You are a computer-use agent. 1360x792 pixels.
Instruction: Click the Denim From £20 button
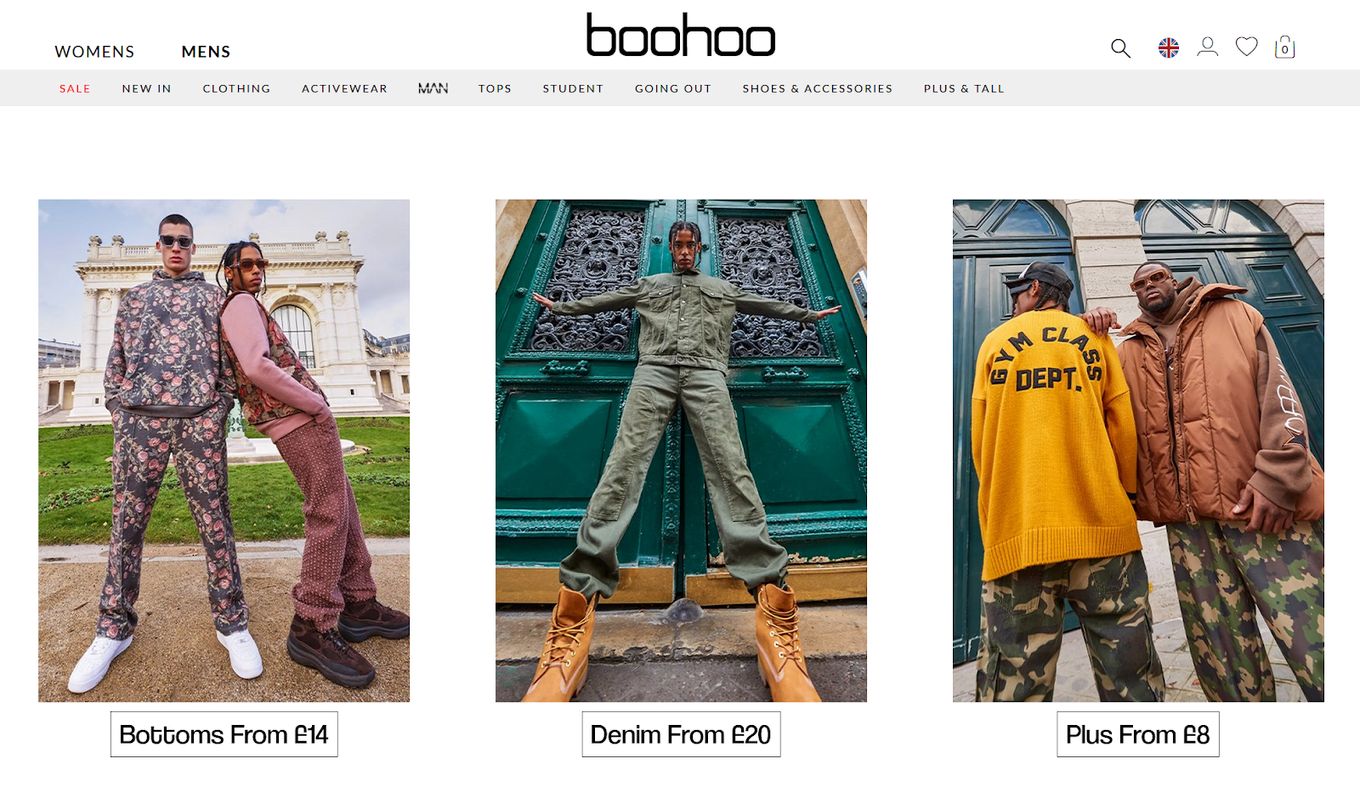point(681,734)
